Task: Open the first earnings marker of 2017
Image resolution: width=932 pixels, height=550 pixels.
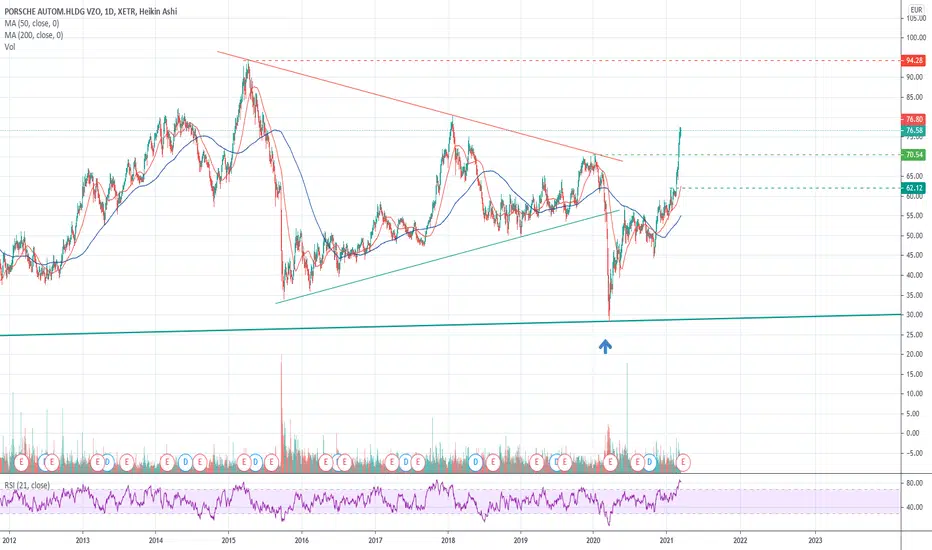Action: coord(392,461)
